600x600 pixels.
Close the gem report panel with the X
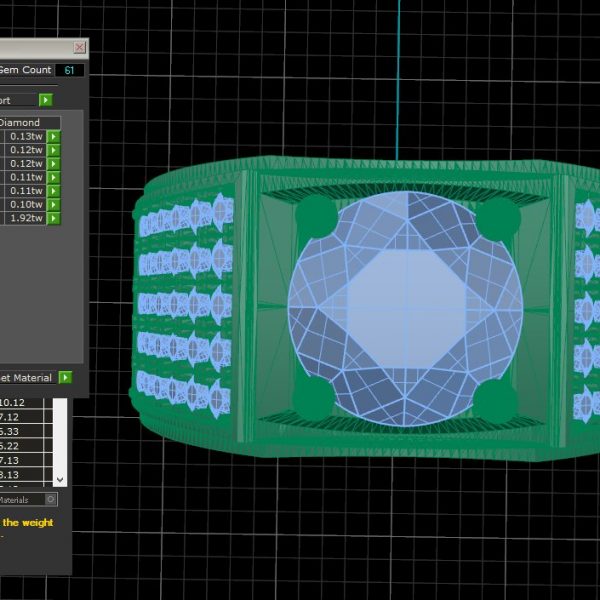click(x=80, y=47)
